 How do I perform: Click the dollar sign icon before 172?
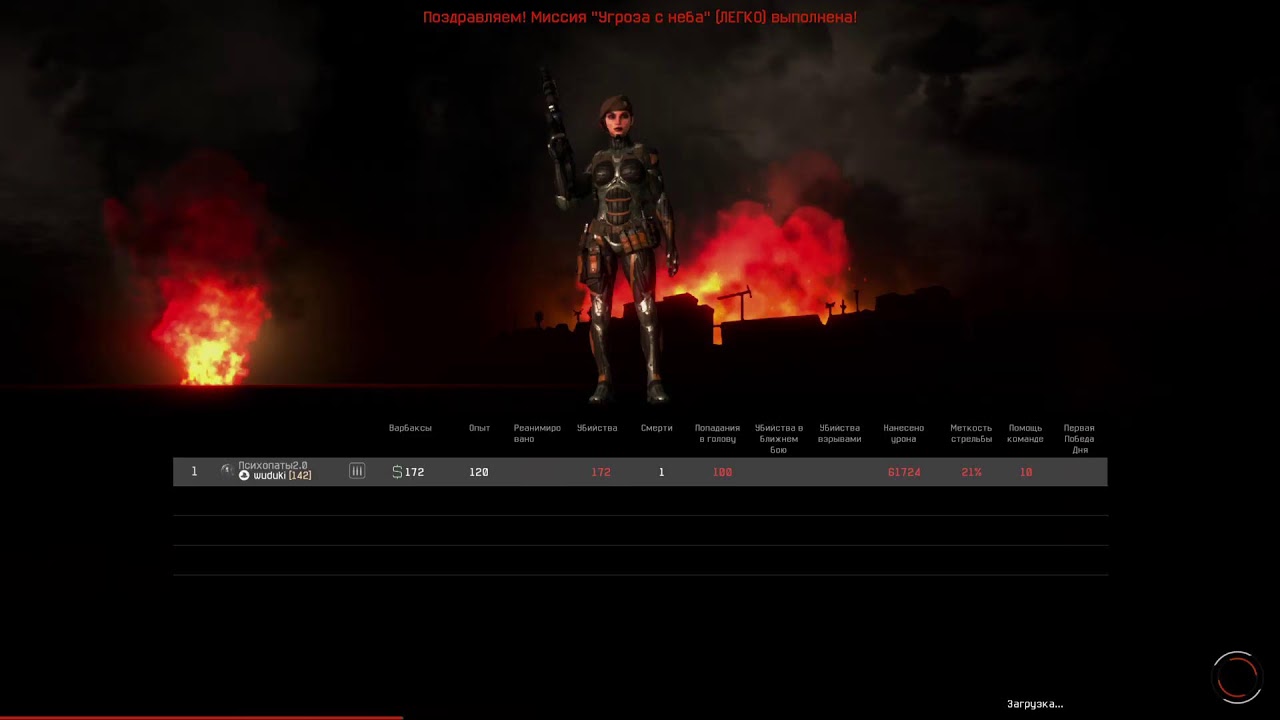pos(397,472)
